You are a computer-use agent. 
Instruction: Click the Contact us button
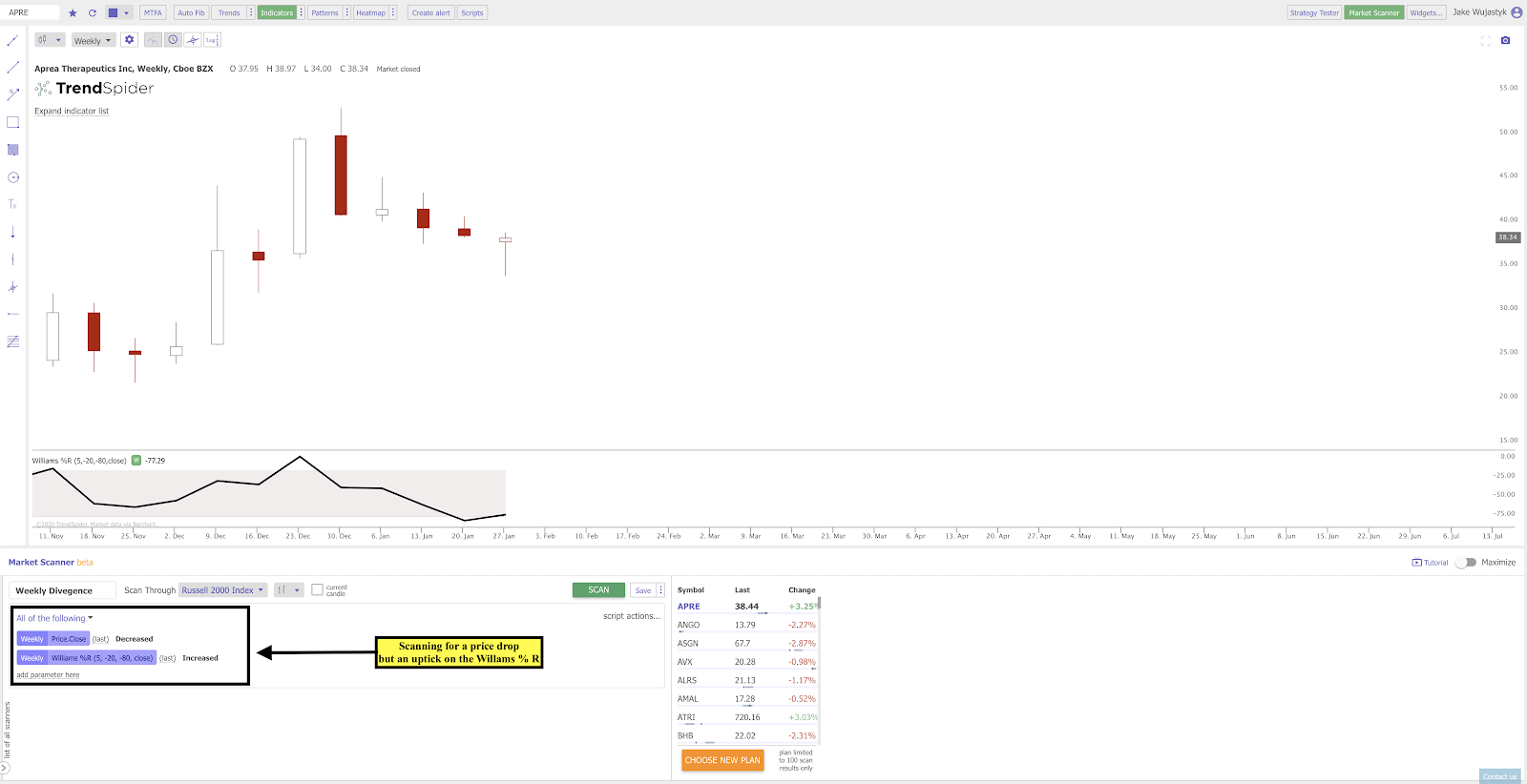(x=1499, y=776)
